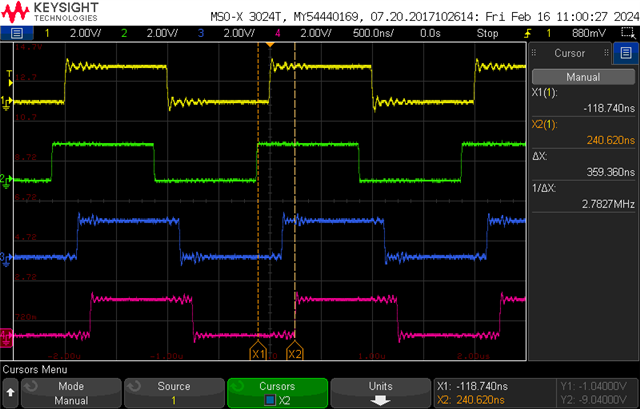Viewport: 640px width, 409px height.
Task: Open the Source 1 softkey
Action: 174,393
